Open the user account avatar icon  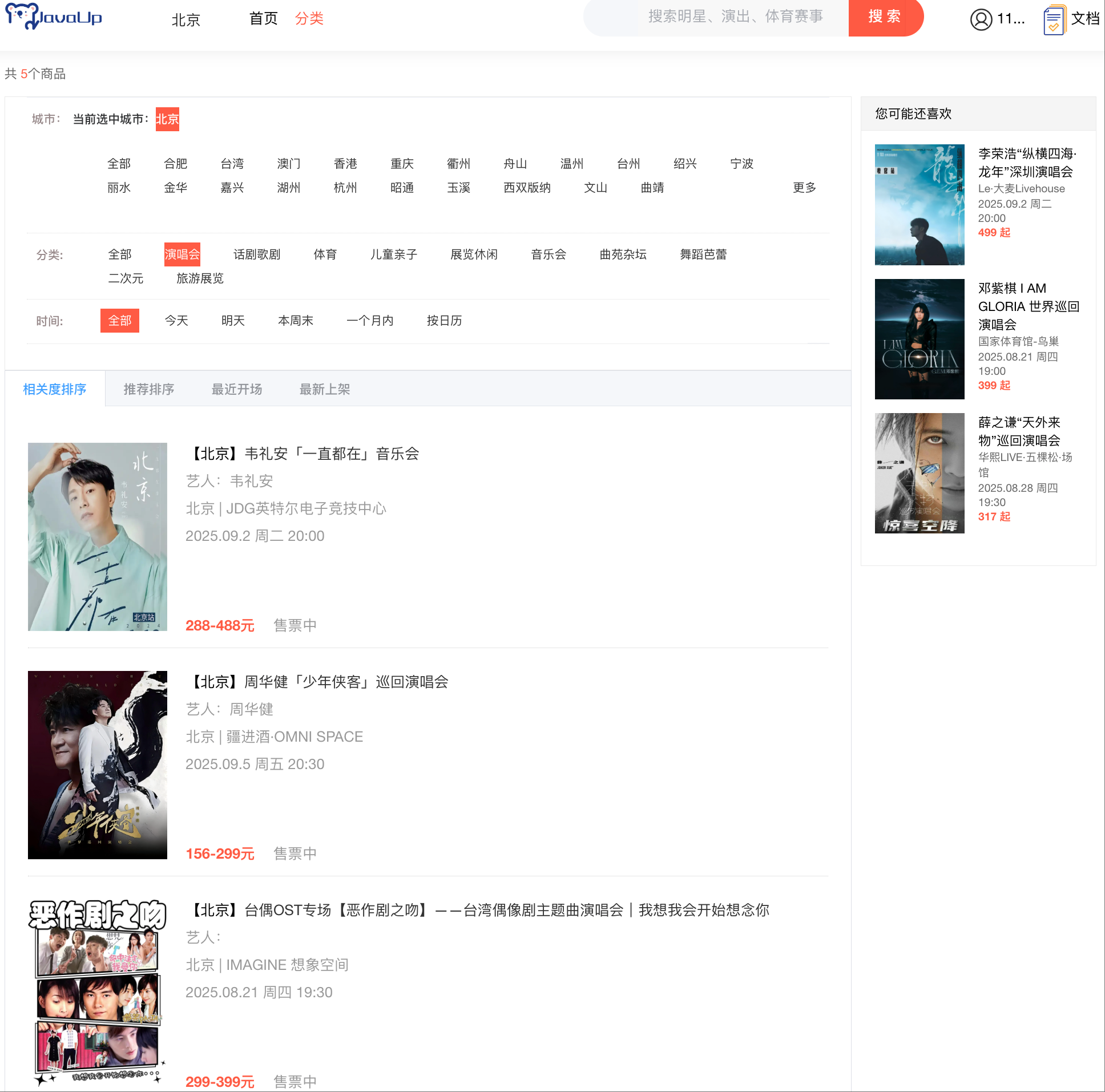tap(981, 18)
